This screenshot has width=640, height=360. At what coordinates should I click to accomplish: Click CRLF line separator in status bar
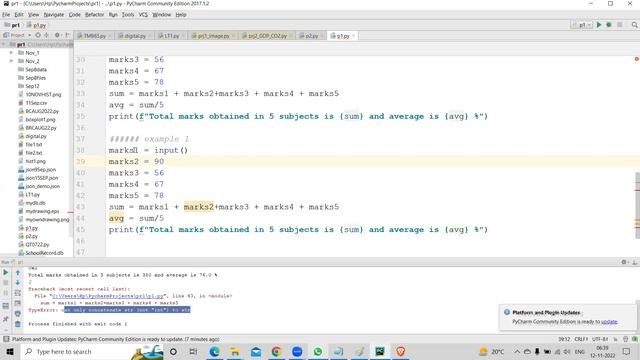pos(581,339)
